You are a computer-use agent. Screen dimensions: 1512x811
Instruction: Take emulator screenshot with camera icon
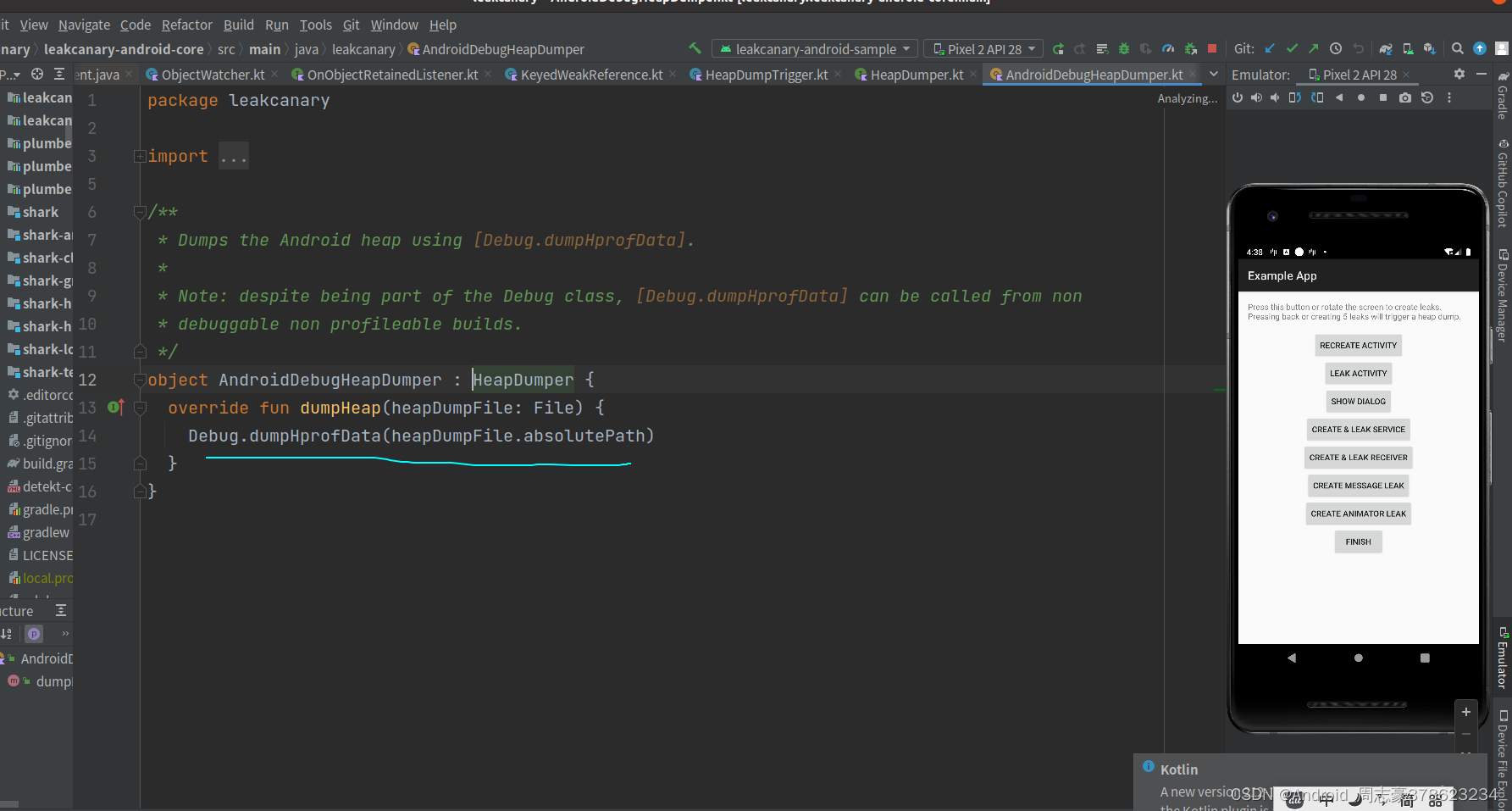click(x=1405, y=97)
